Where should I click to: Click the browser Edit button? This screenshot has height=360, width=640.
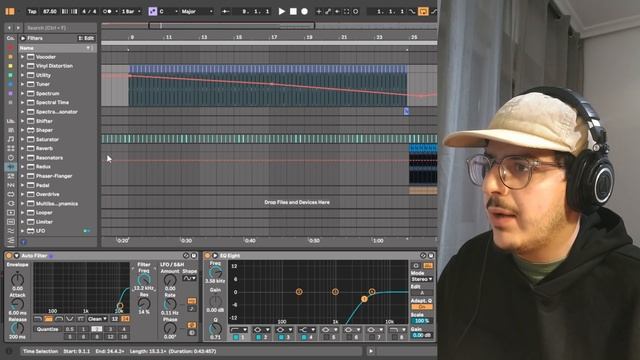tap(86, 38)
